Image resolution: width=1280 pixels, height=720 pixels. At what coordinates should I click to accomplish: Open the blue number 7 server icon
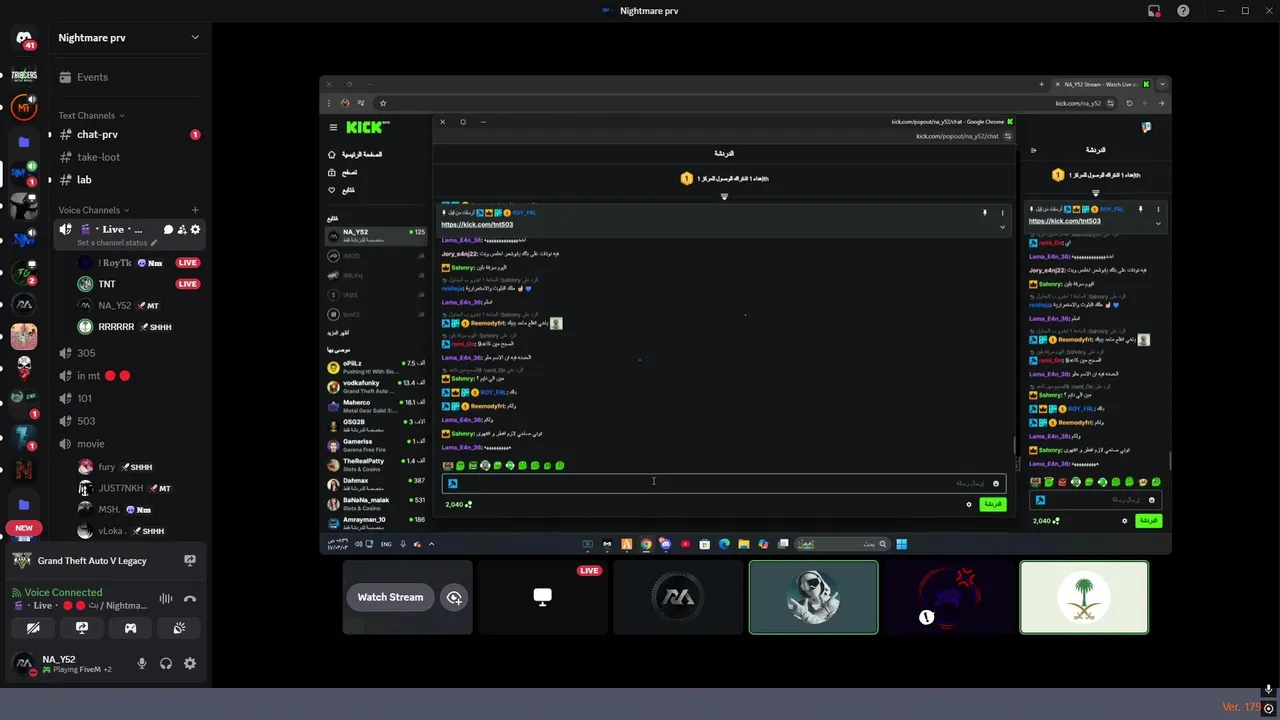coord(24,435)
